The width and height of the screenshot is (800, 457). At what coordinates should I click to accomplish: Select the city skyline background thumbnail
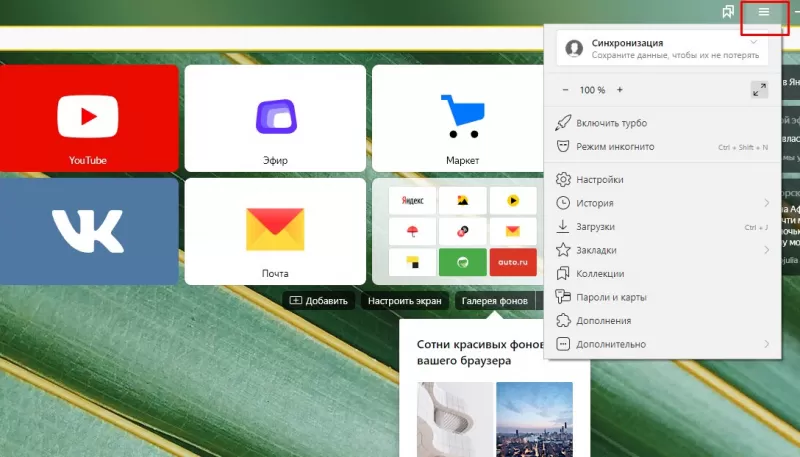(x=535, y=419)
